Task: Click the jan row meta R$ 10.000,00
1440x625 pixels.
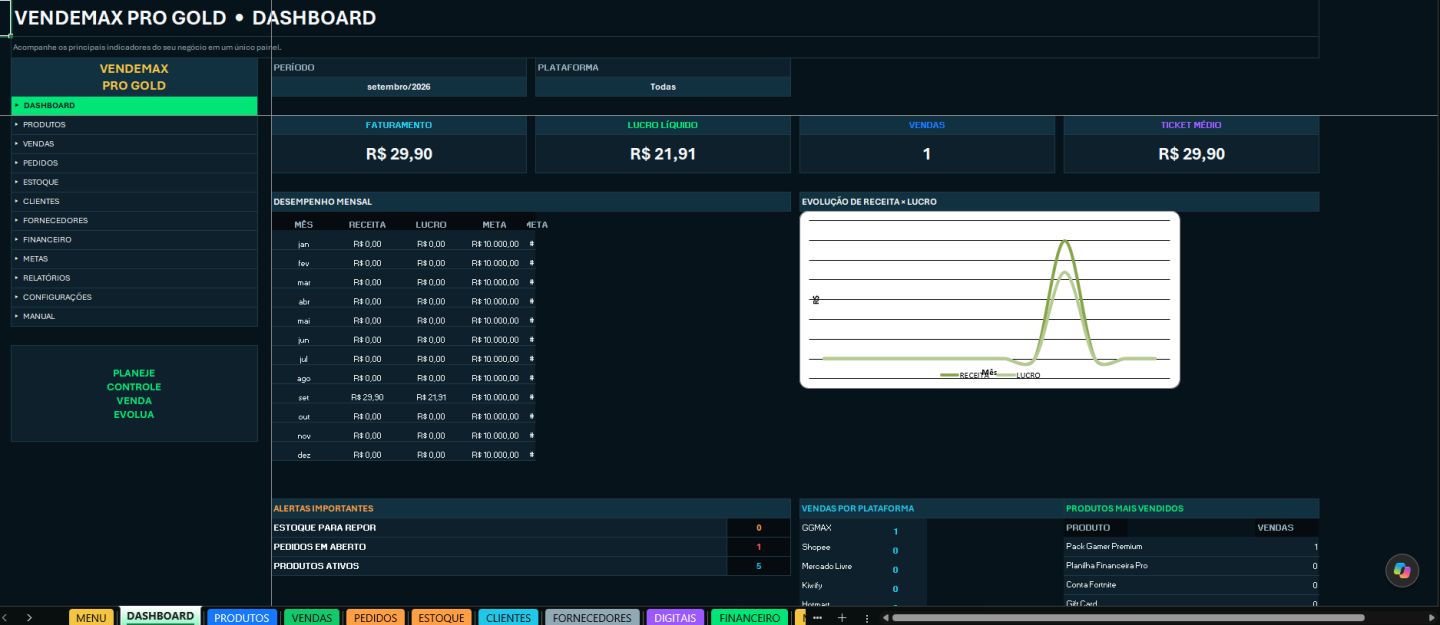Action: 495,244
